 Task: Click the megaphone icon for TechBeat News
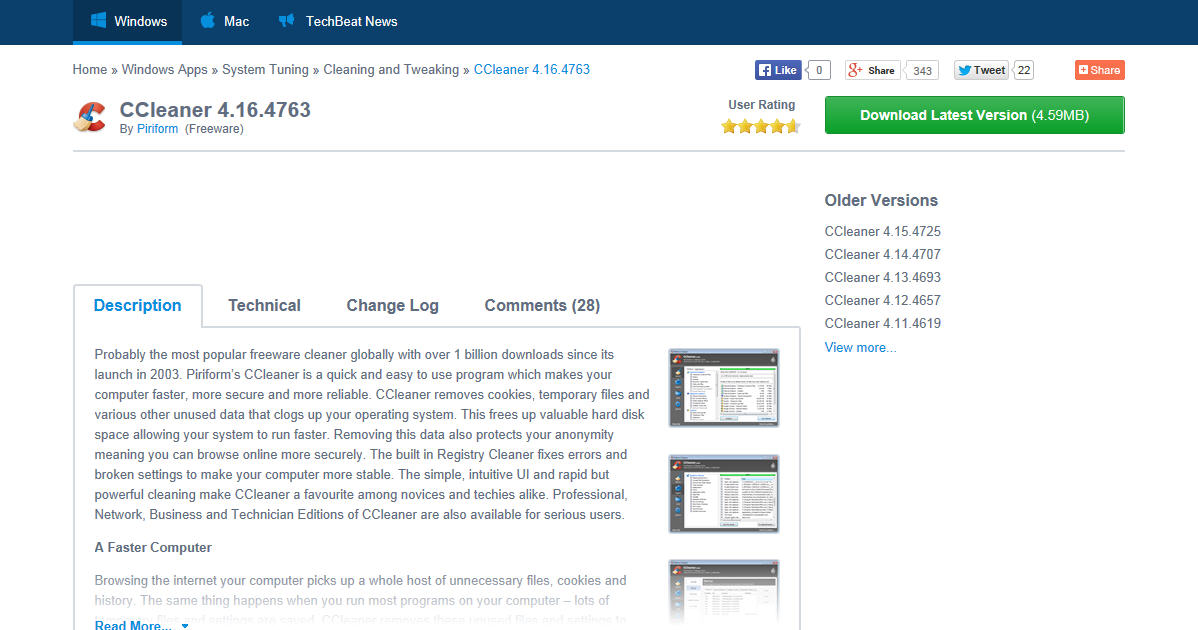[x=287, y=21]
